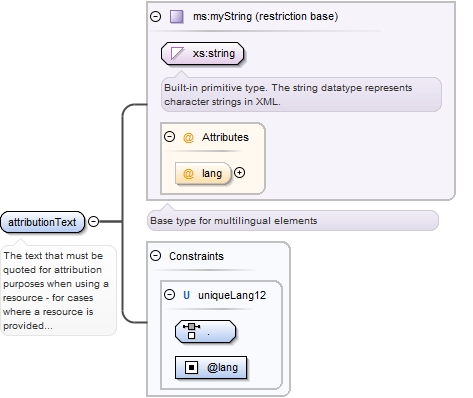
Task: Click the selector tree icon
Action: coord(191,331)
